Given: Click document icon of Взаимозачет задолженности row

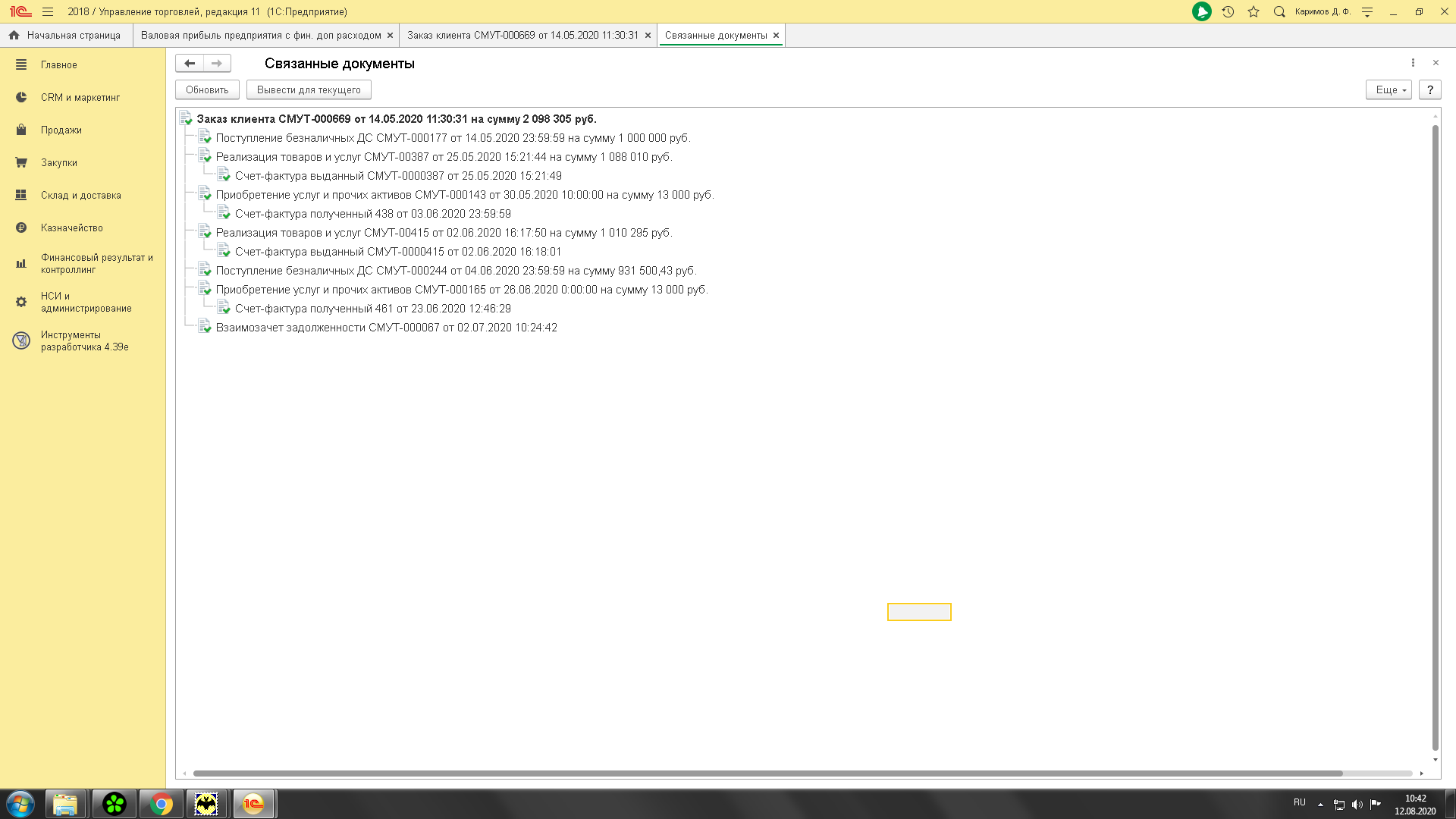Looking at the screenshot, I should [205, 327].
